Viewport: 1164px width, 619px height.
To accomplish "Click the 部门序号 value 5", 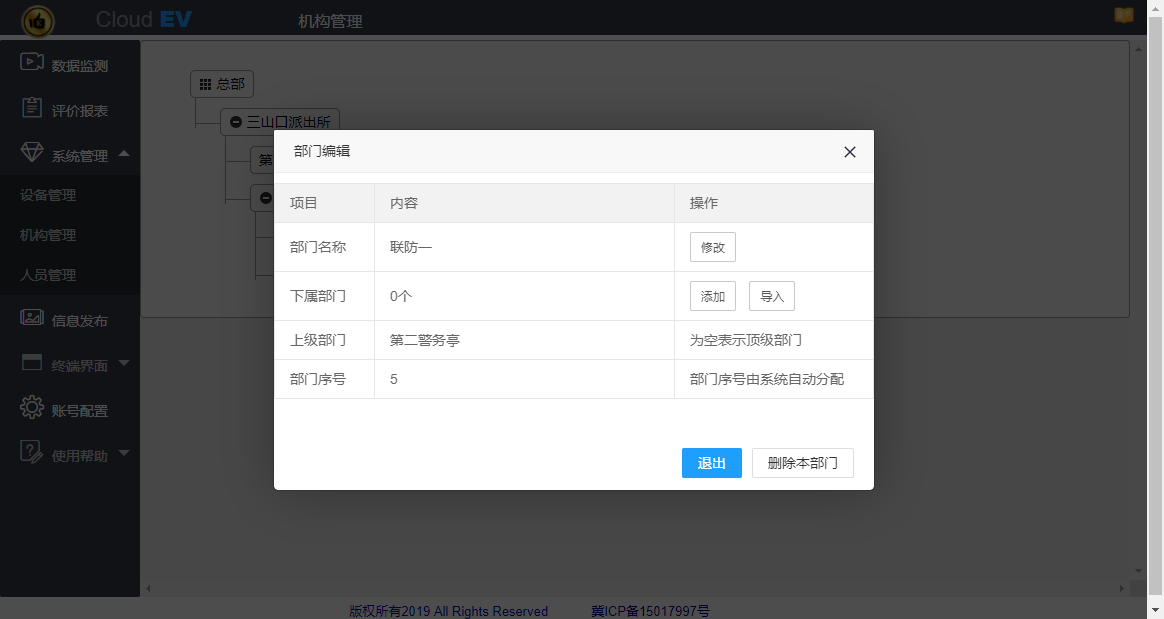I will pos(393,379).
